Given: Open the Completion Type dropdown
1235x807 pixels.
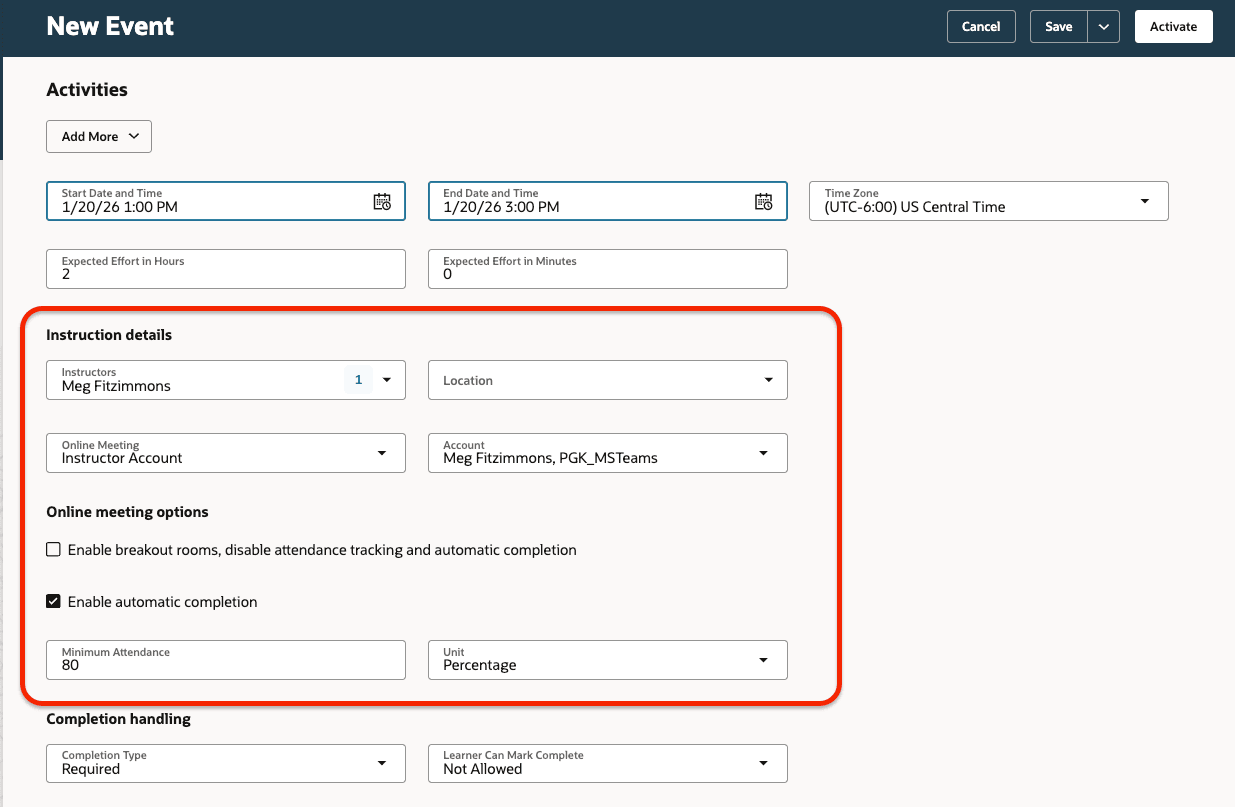Looking at the screenshot, I should pyautogui.click(x=381, y=763).
